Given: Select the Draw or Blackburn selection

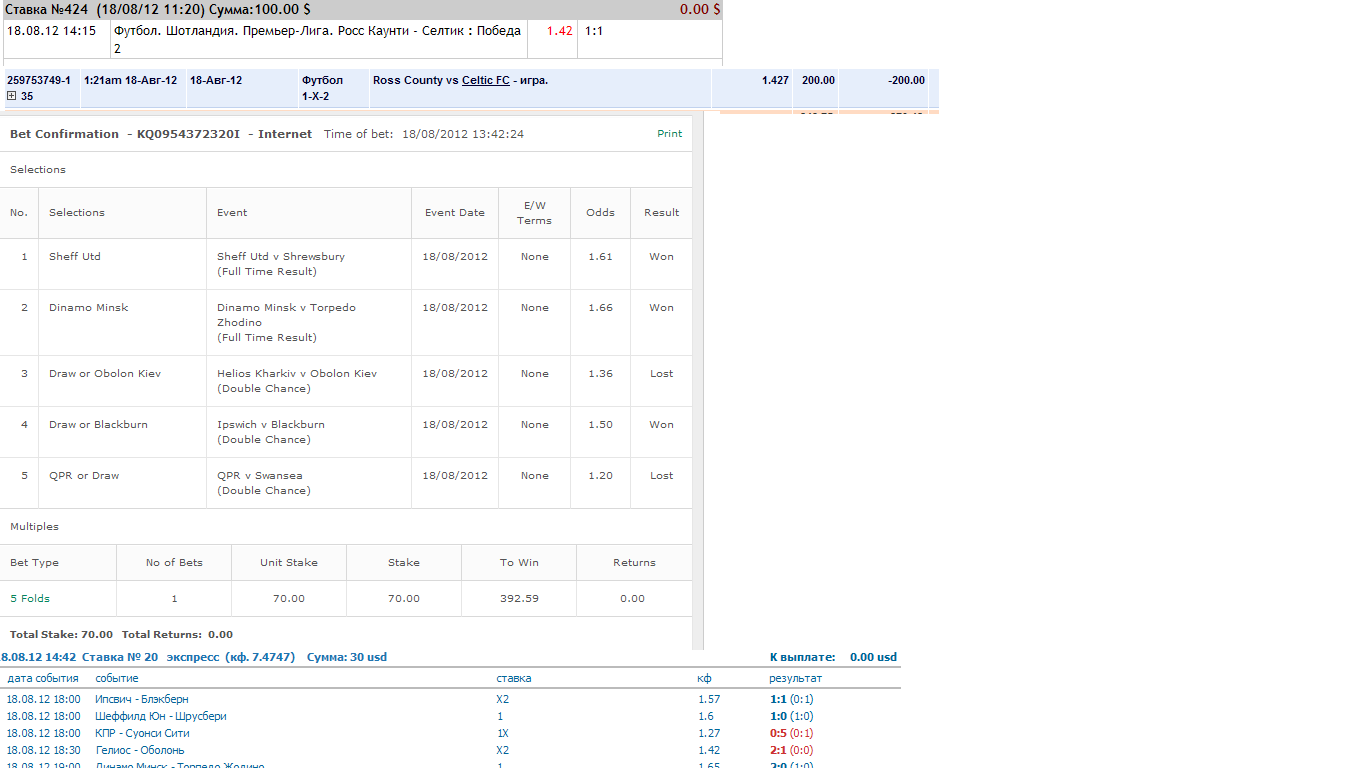Looking at the screenshot, I should click(x=98, y=425).
